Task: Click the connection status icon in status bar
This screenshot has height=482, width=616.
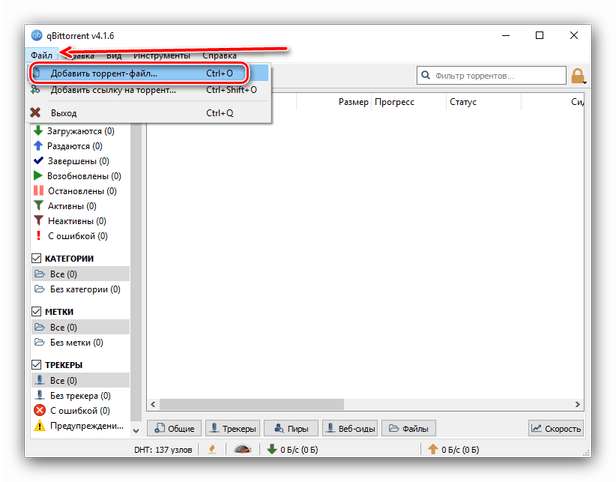Action: (211, 450)
